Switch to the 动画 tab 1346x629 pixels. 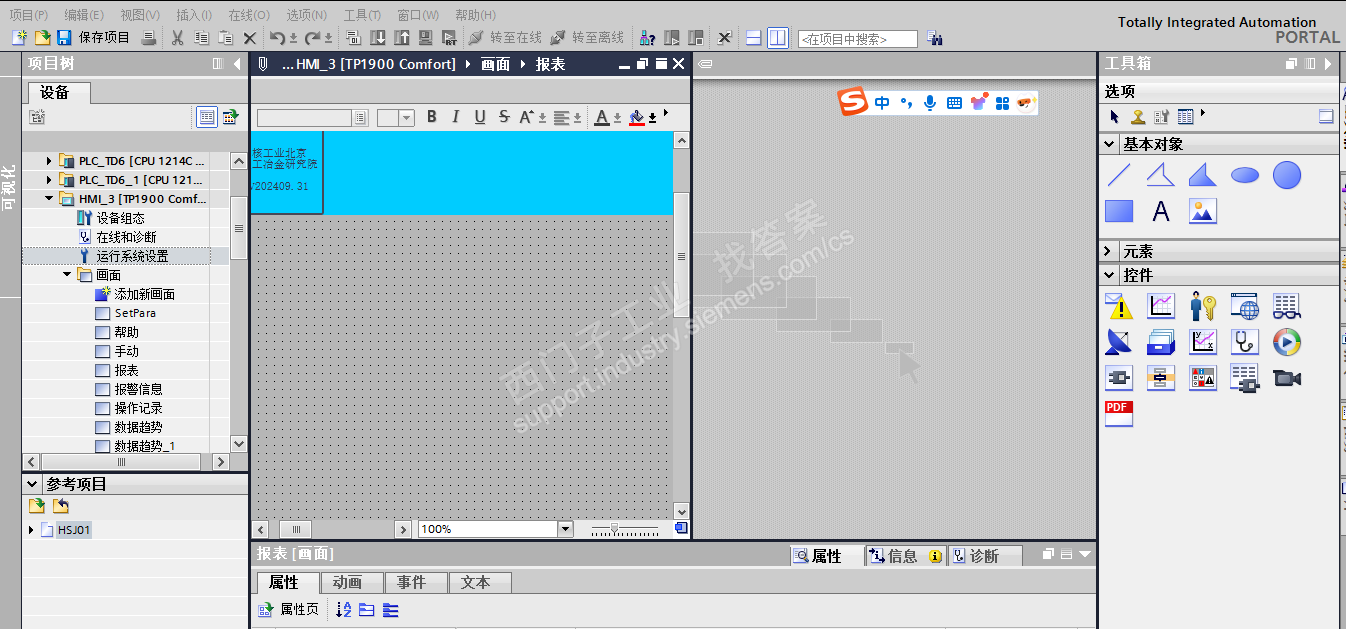coord(352,582)
